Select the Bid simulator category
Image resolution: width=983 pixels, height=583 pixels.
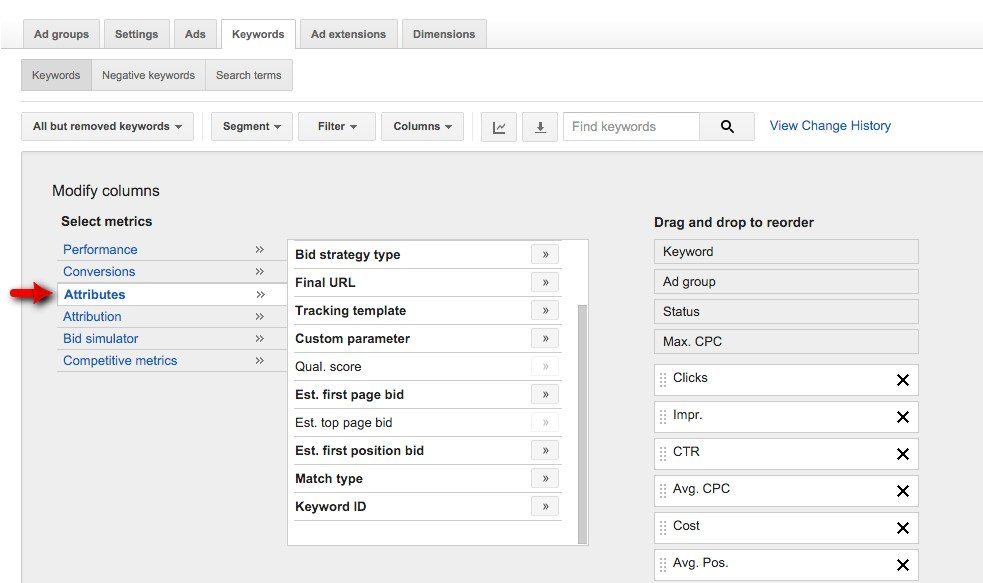[x=98, y=338]
